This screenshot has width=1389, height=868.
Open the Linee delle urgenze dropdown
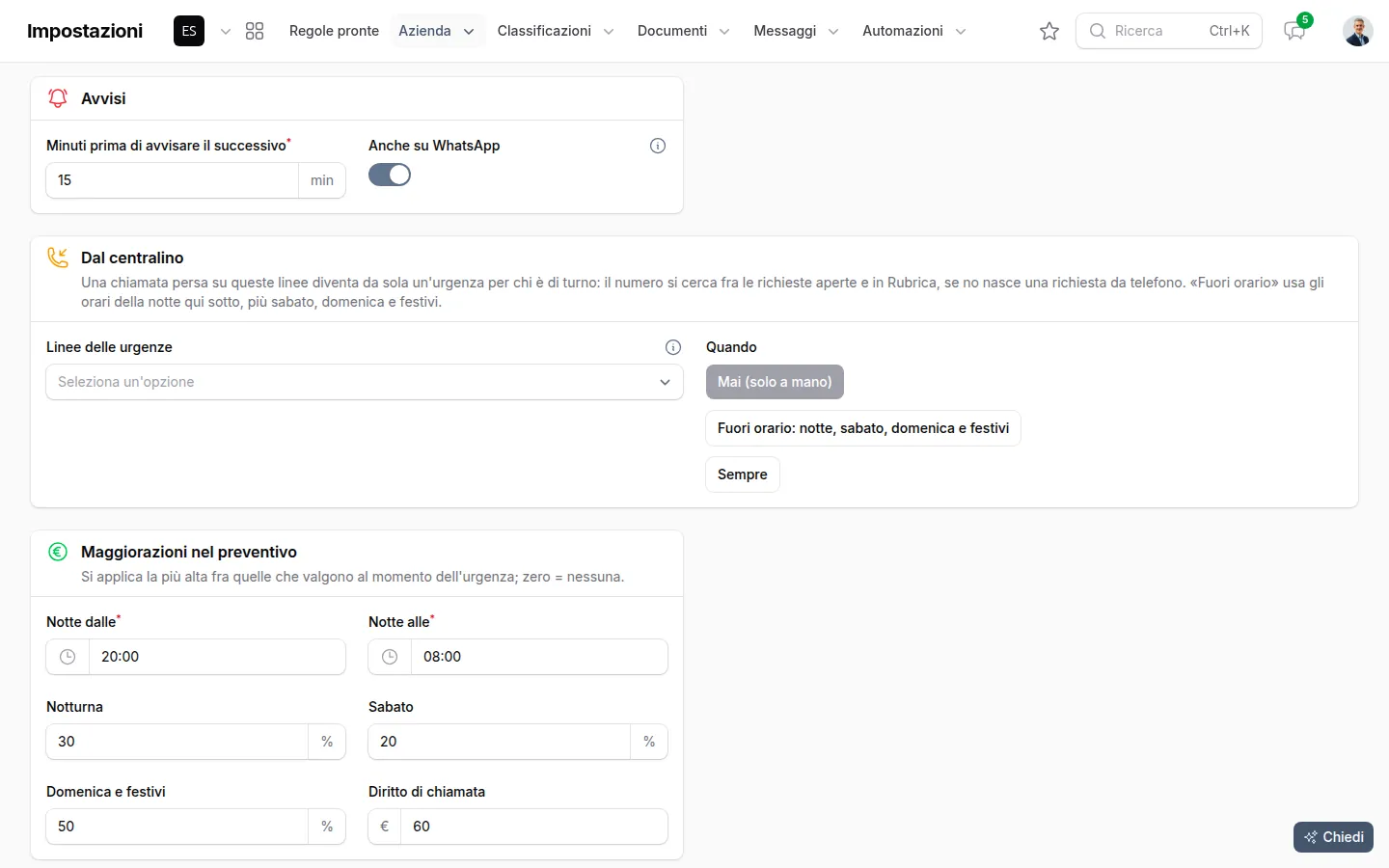click(x=365, y=382)
